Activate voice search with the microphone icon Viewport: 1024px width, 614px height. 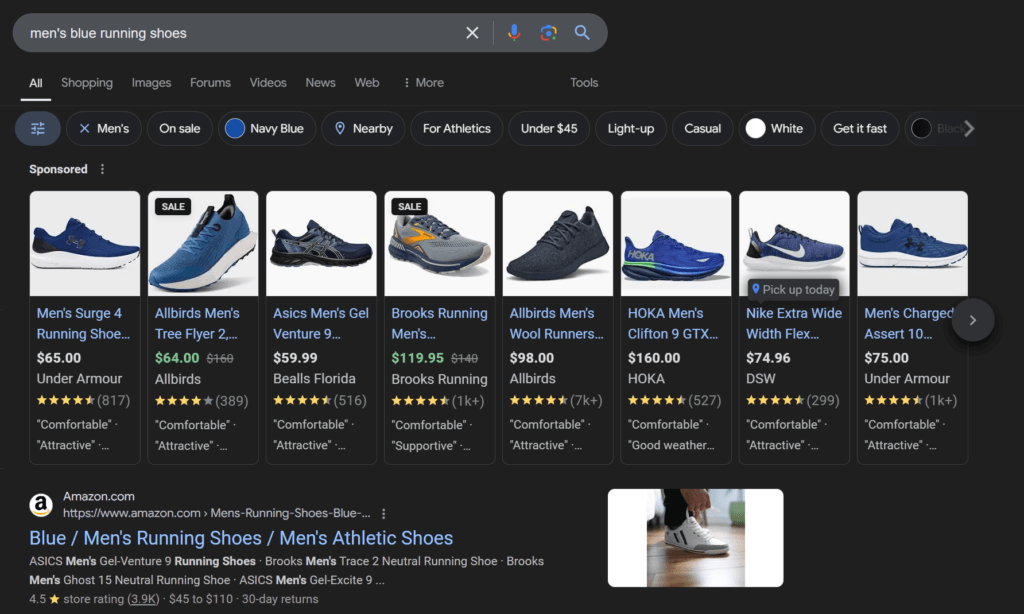(514, 32)
